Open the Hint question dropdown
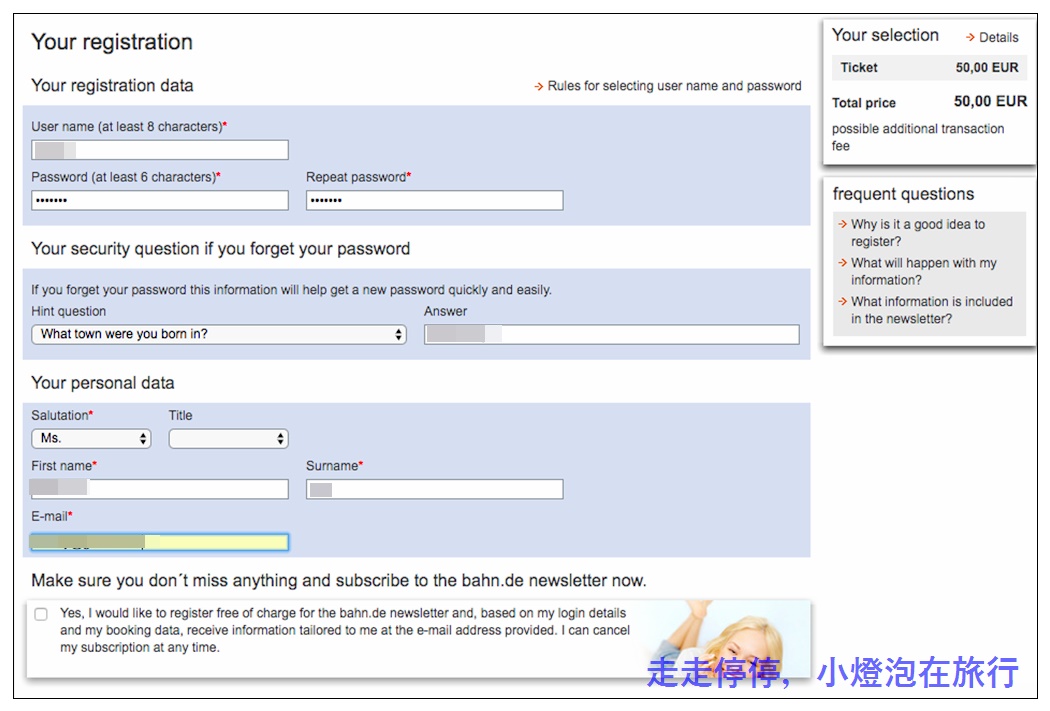 tap(219, 334)
